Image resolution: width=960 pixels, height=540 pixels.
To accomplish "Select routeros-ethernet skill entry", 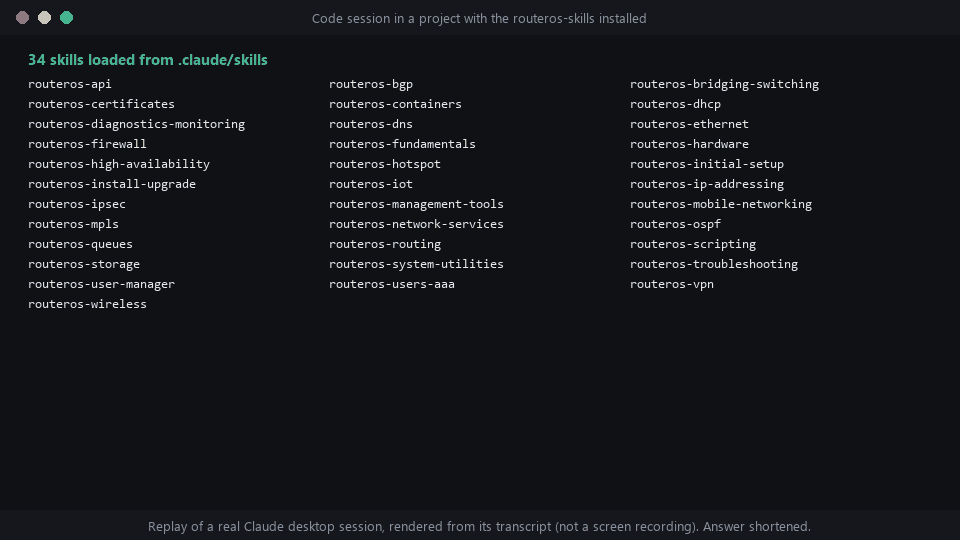I will pyautogui.click(x=689, y=124).
